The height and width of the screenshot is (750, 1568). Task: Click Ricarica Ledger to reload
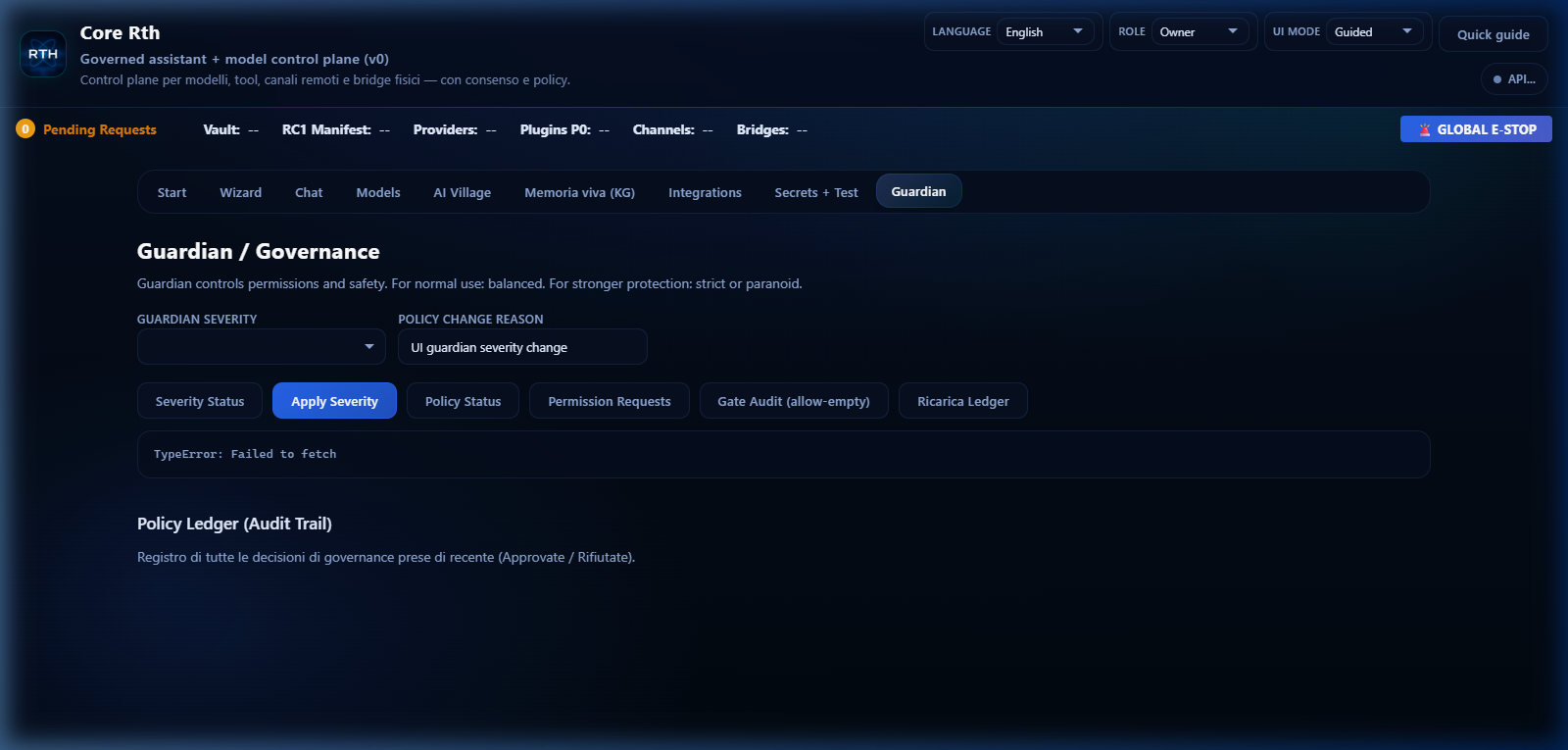pyautogui.click(x=963, y=401)
